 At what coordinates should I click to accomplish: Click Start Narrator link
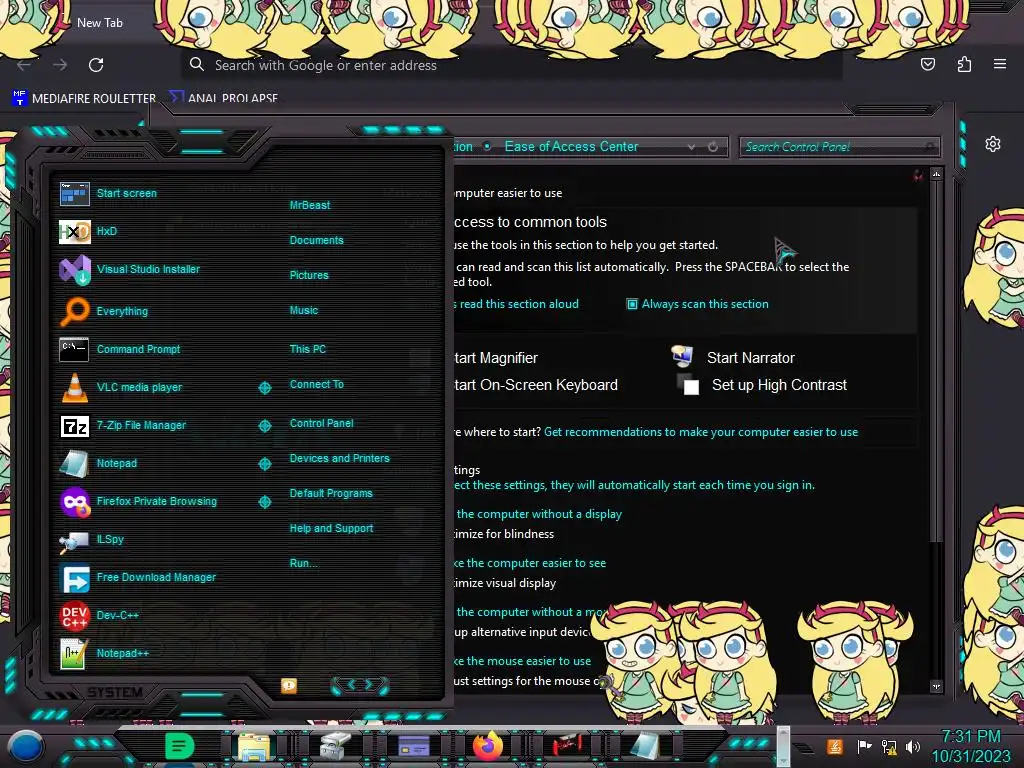750,358
